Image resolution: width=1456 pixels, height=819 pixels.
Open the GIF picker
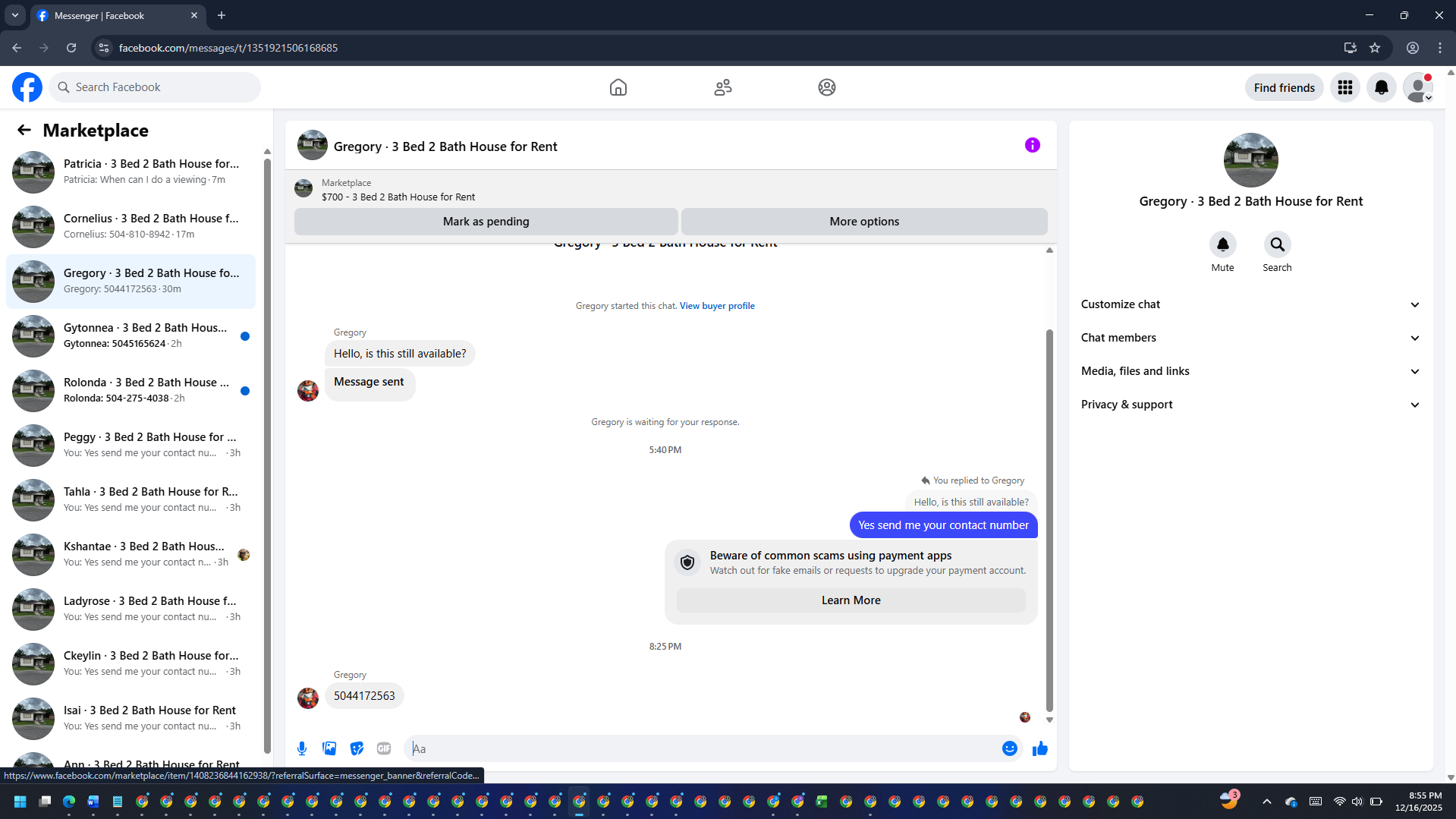click(x=384, y=748)
